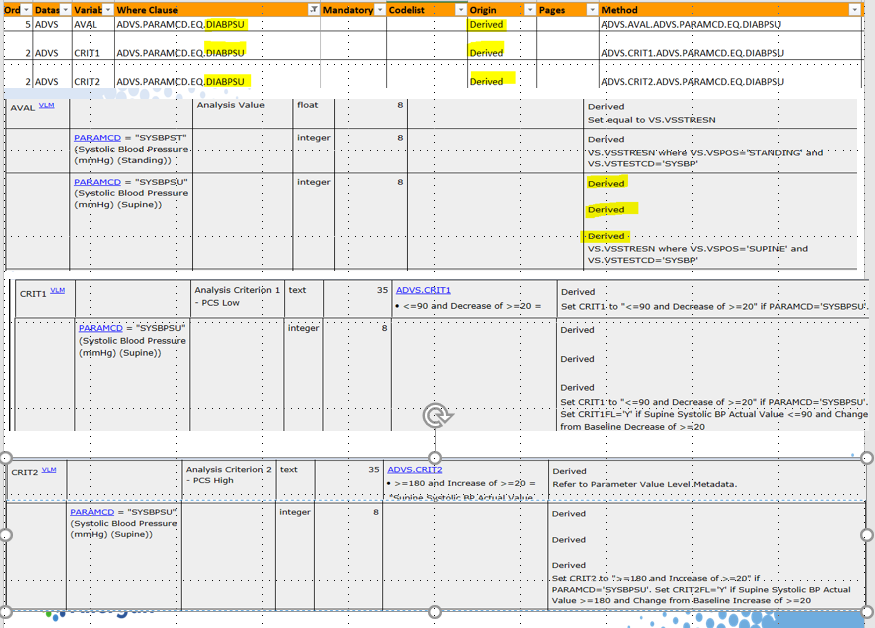Select the top-left corner handle of CRIT2 picture

[x=5, y=458]
